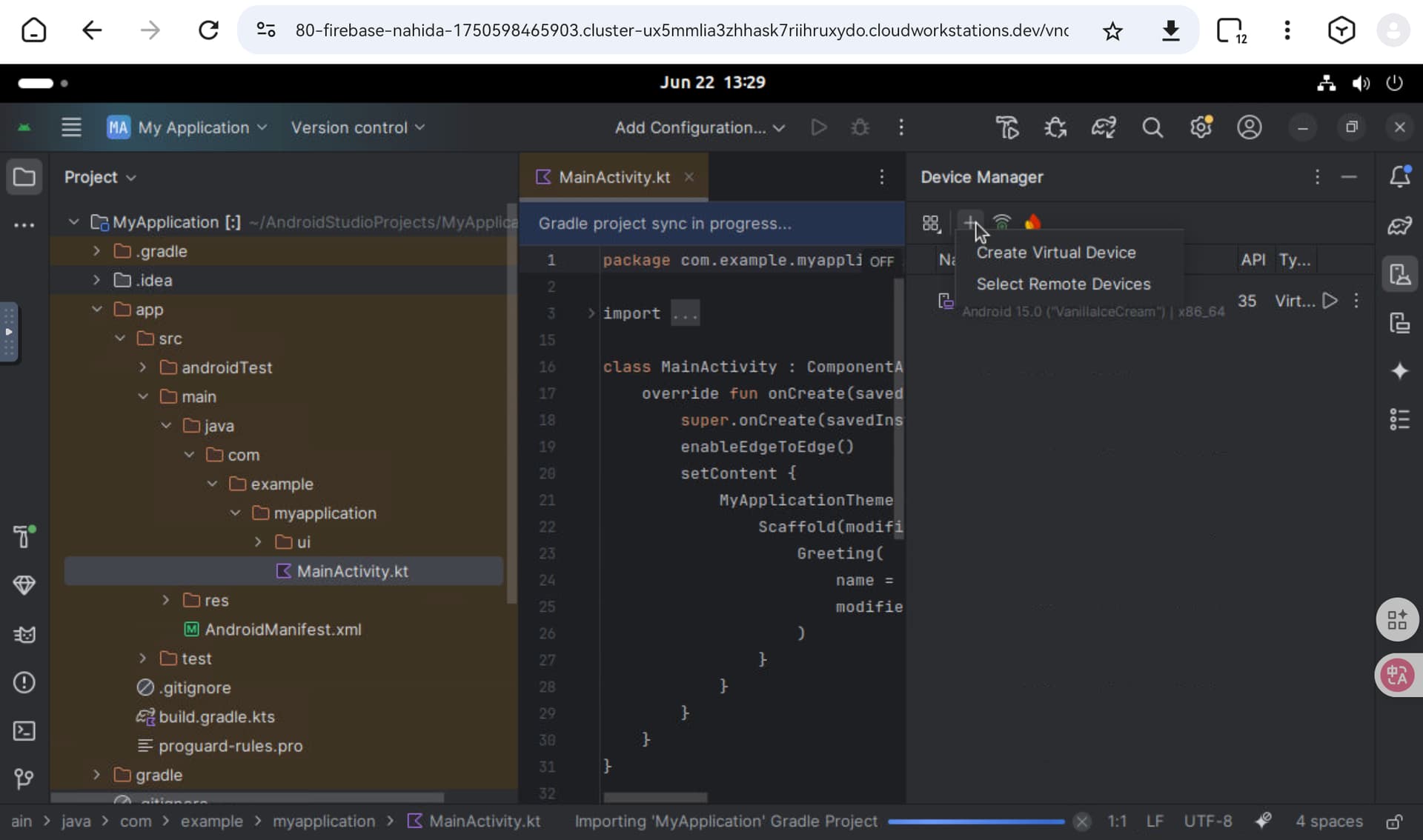Choose Select Remote Devices
This screenshot has width=1423, height=840.
pos(1063,284)
